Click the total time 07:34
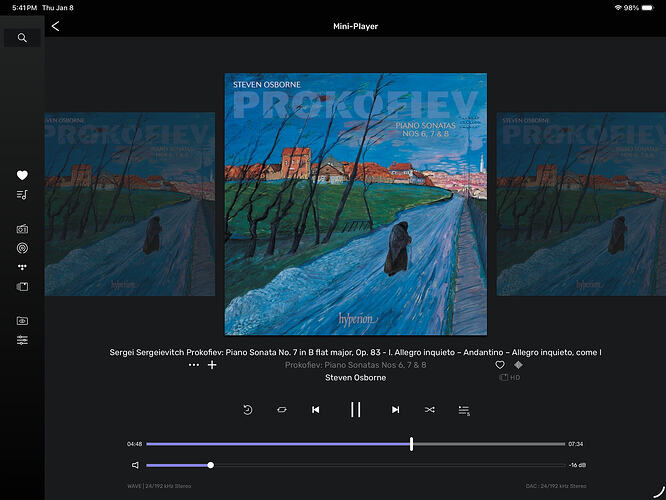Screen dimensions: 666x500 (x=576, y=444)
